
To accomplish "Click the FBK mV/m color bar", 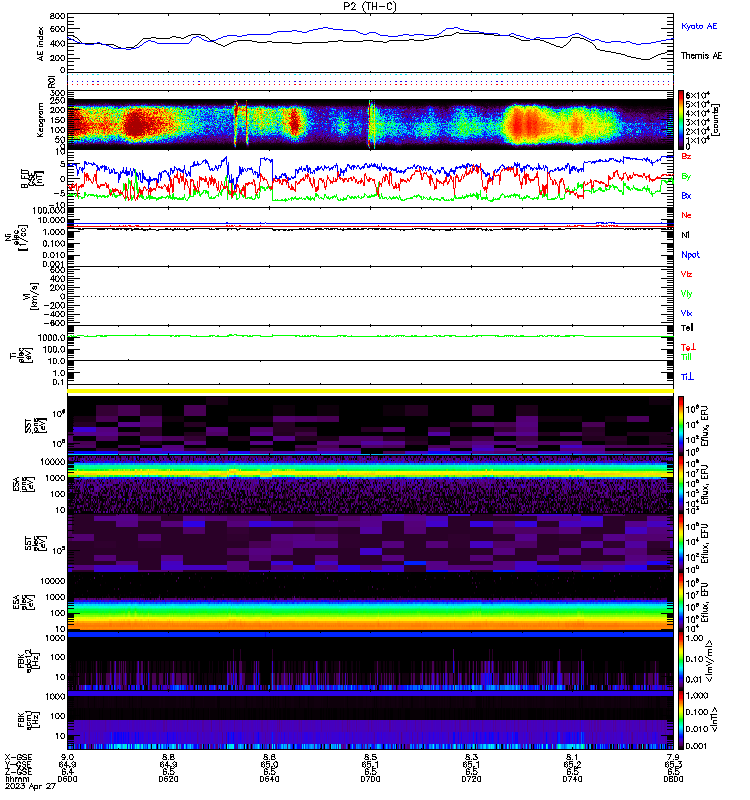I will (x=681, y=661).
